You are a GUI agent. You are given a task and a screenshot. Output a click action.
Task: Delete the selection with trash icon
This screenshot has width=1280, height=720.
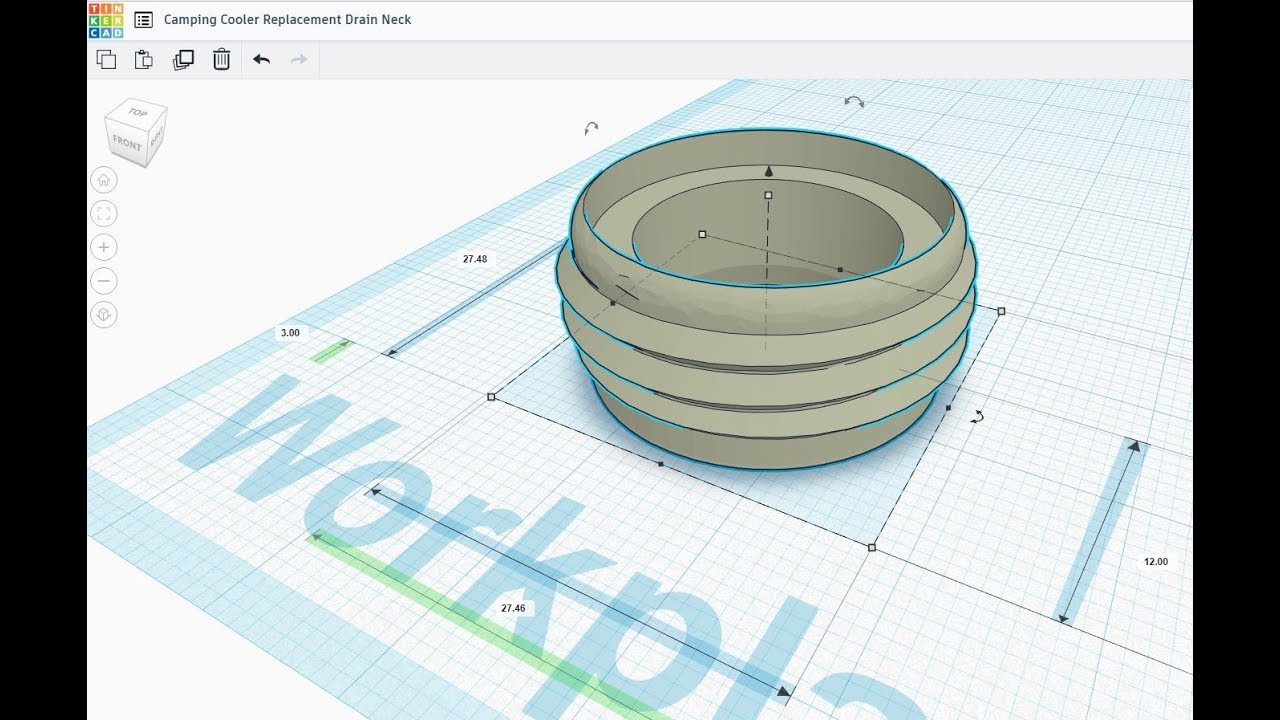tap(222, 59)
